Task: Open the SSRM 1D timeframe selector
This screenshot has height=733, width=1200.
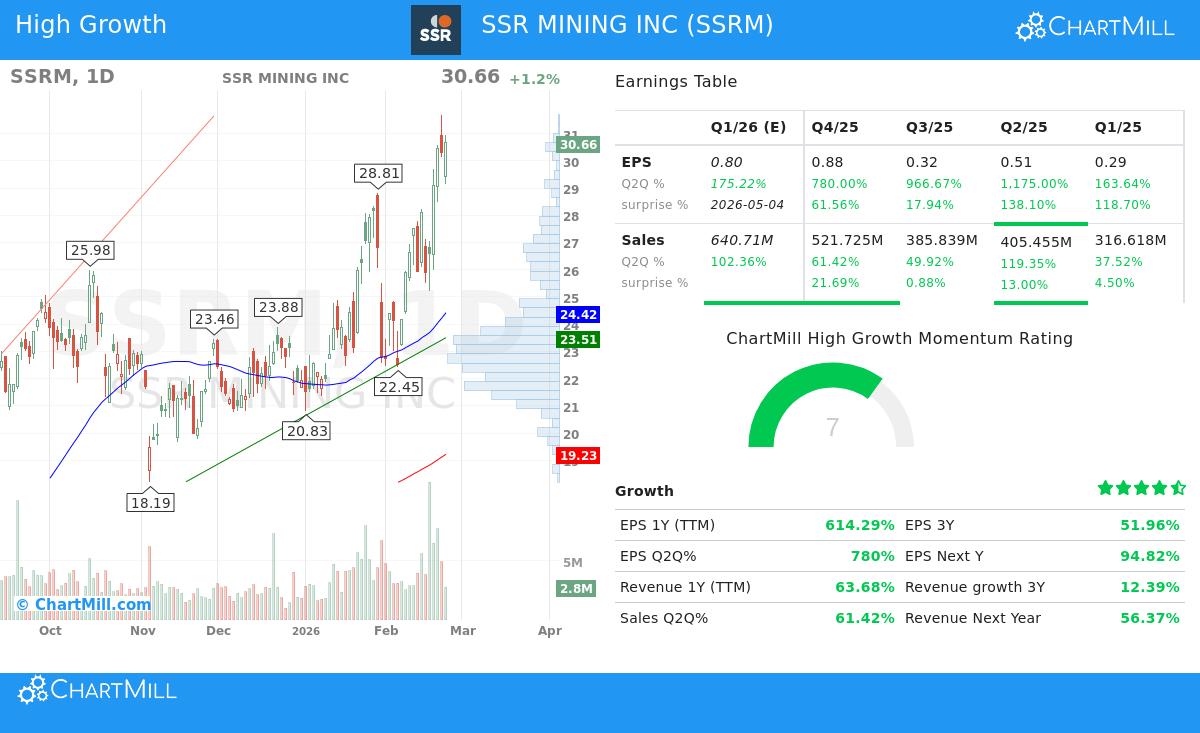Action: [x=62, y=76]
